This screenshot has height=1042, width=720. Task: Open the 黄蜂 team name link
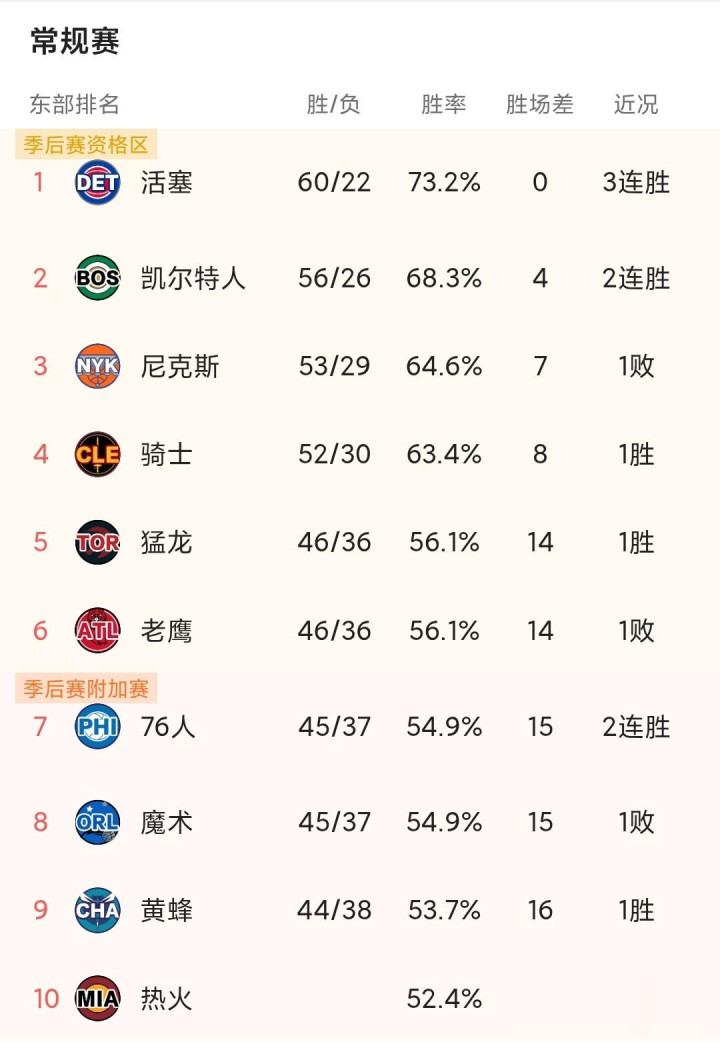click(x=166, y=910)
